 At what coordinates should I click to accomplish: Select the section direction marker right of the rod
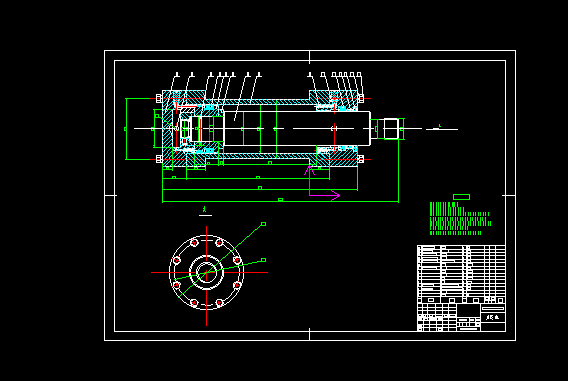point(442,127)
